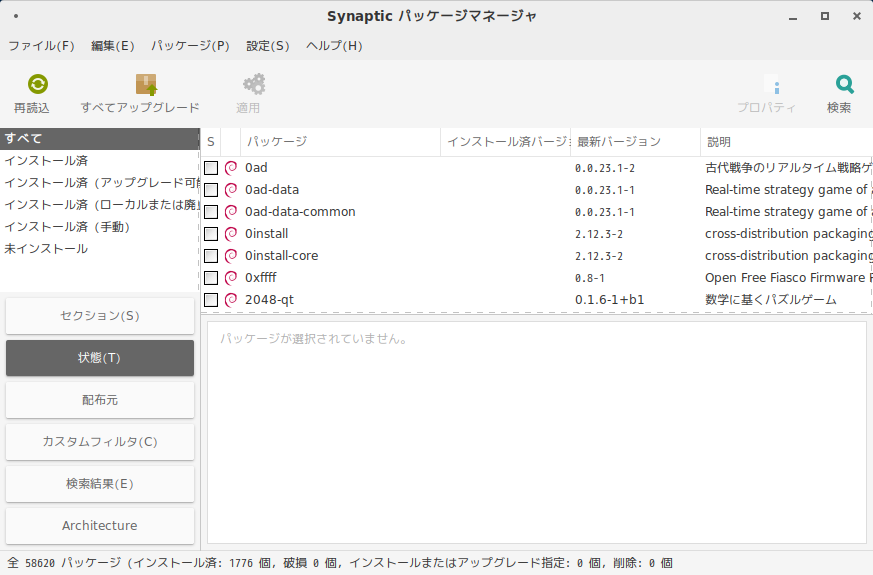This screenshot has width=873, height=575.
Task: Select 未インストール filter entry
Action: (100, 249)
